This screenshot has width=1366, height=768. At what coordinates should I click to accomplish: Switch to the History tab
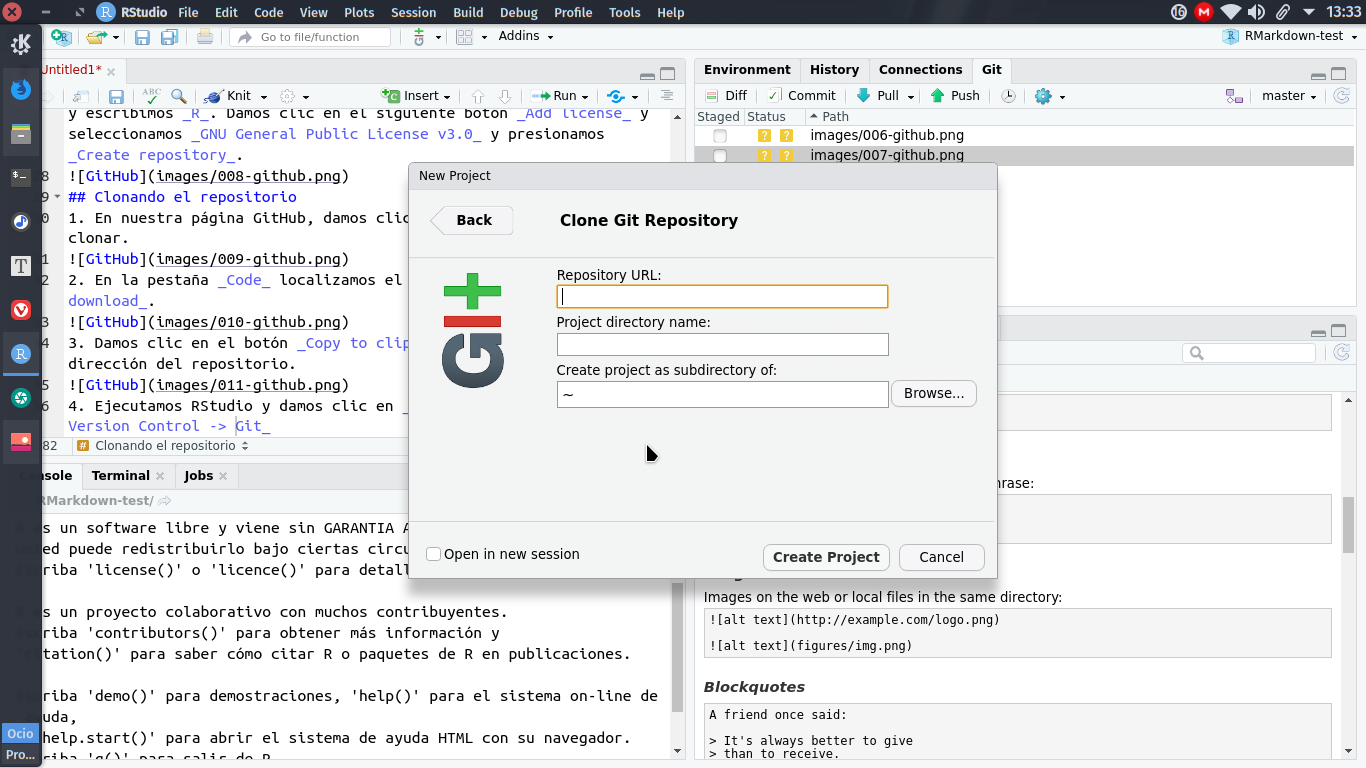834,70
